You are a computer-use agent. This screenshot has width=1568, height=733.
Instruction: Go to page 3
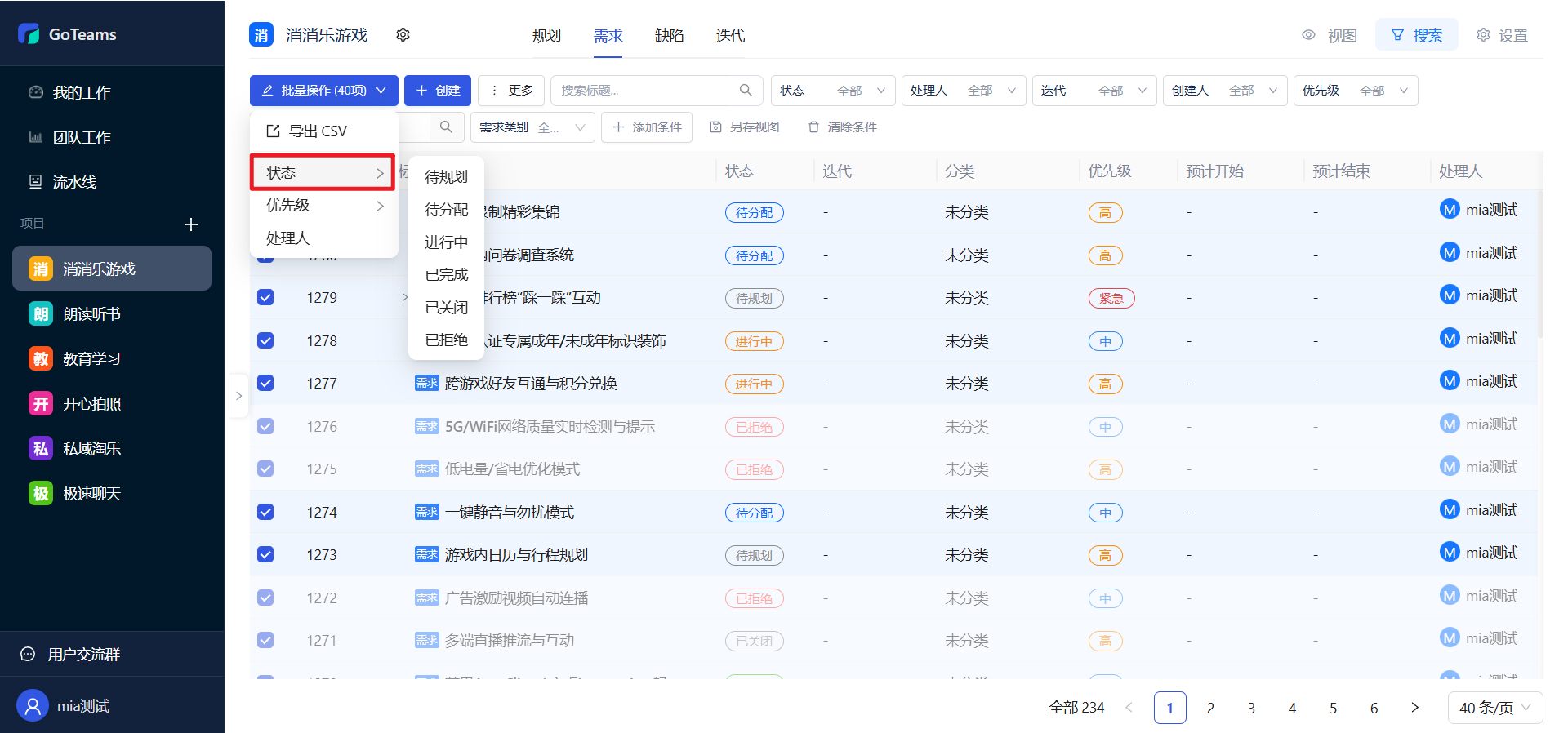[x=1251, y=708]
